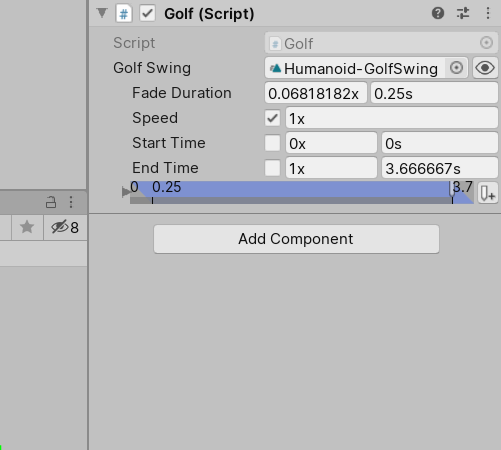Click the Humanoid-GolfSwing clip field
This screenshot has width=501, height=450.
[x=355, y=68]
